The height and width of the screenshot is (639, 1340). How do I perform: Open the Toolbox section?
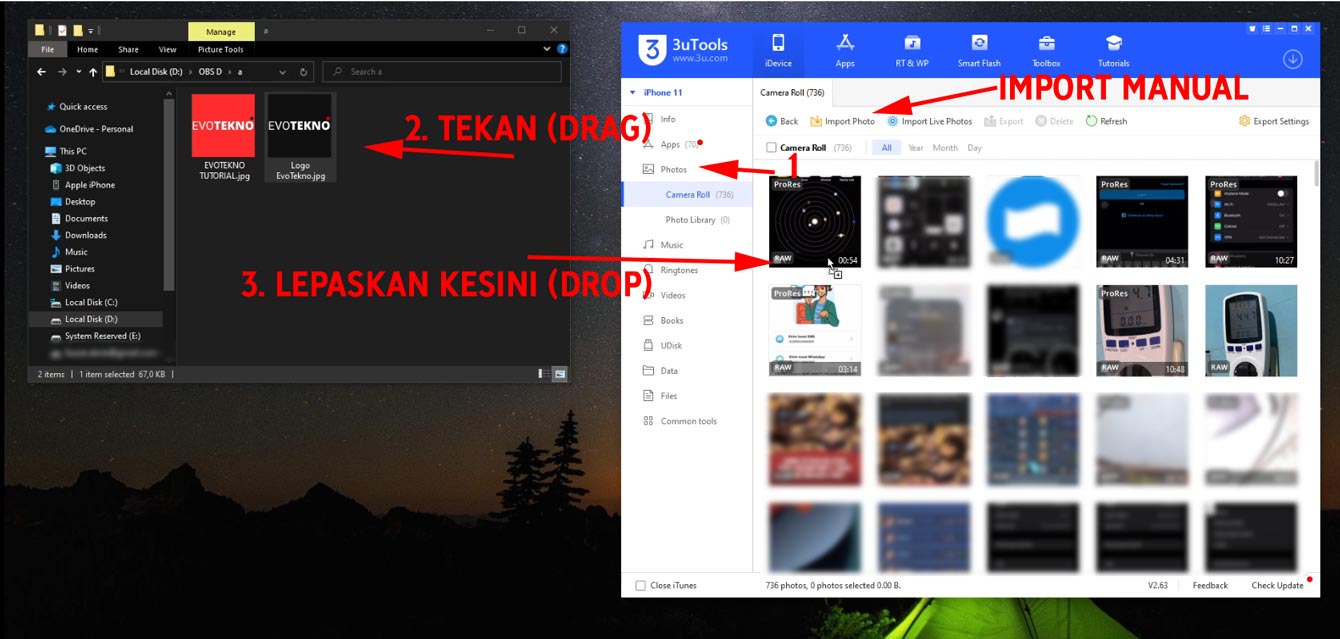point(1046,50)
